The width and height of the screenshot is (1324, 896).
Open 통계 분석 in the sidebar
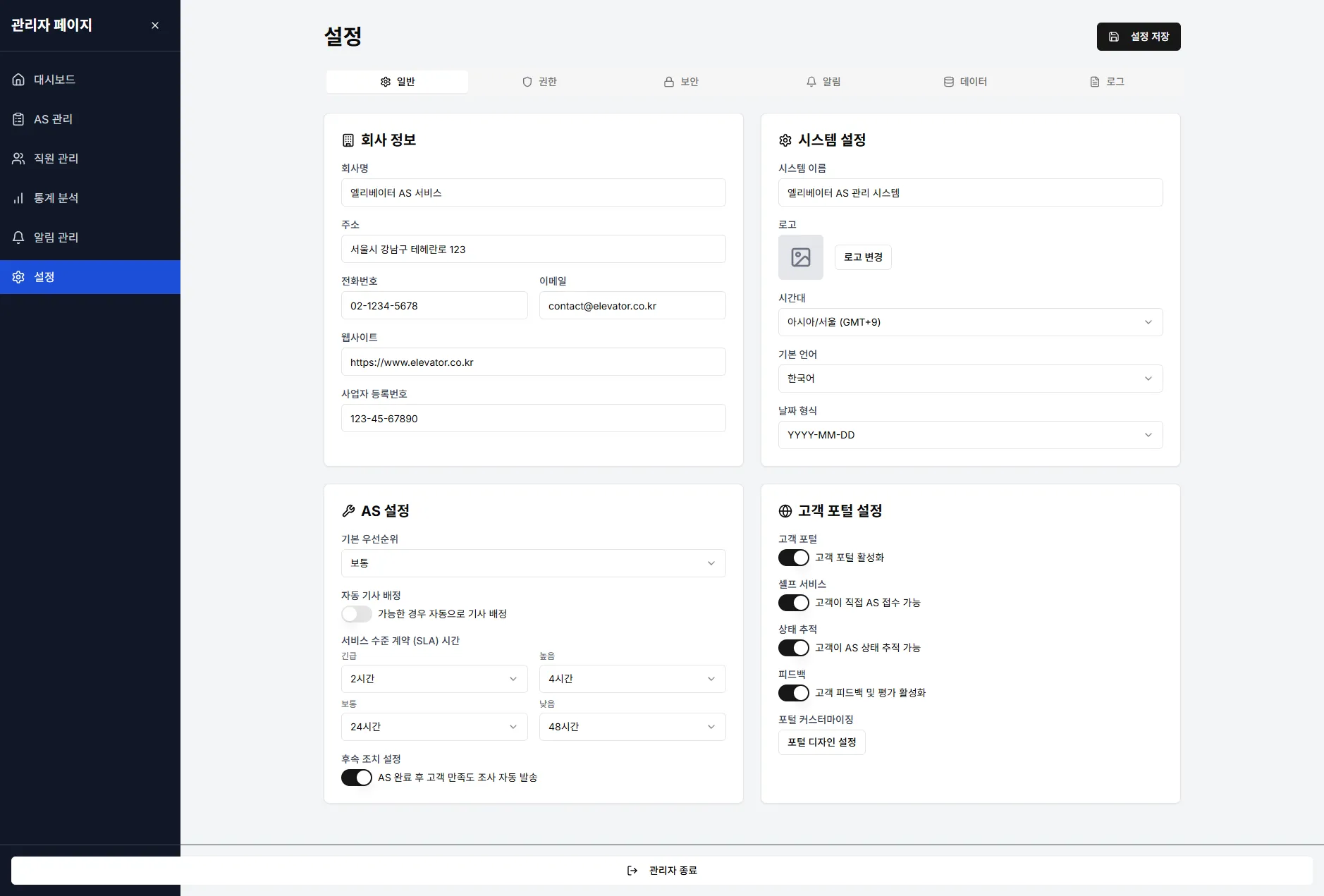tap(90, 198)
